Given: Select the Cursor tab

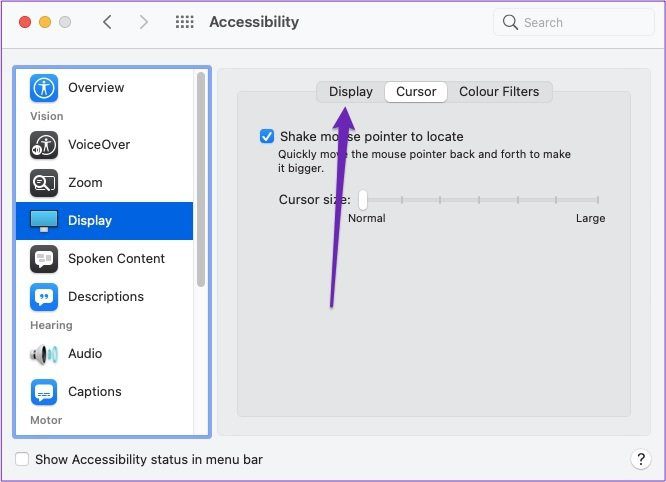Looking at the screenshot, I should 416,92.
